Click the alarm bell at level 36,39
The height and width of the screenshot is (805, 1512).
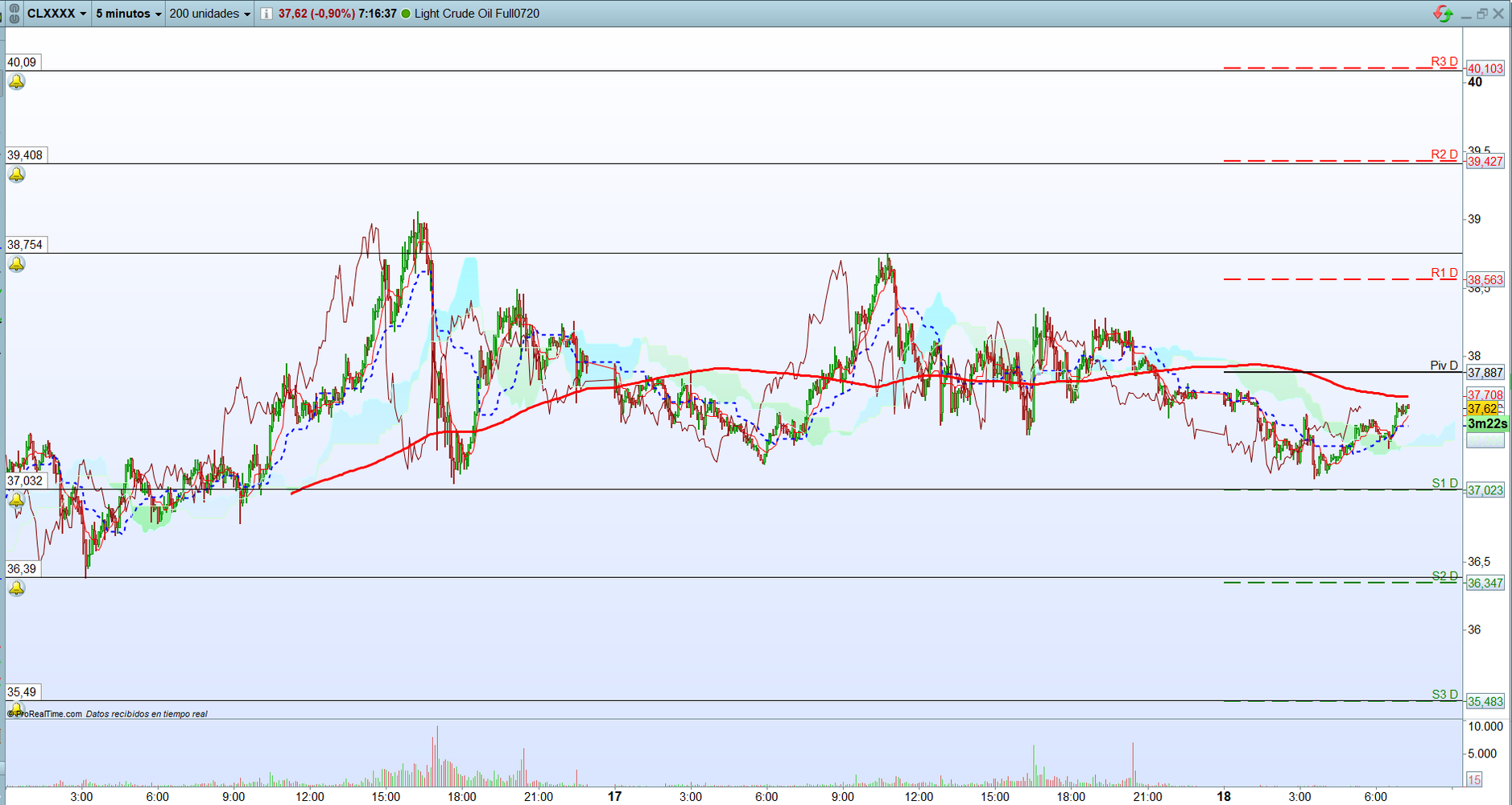pyautogui.click(x=16, y=588)
